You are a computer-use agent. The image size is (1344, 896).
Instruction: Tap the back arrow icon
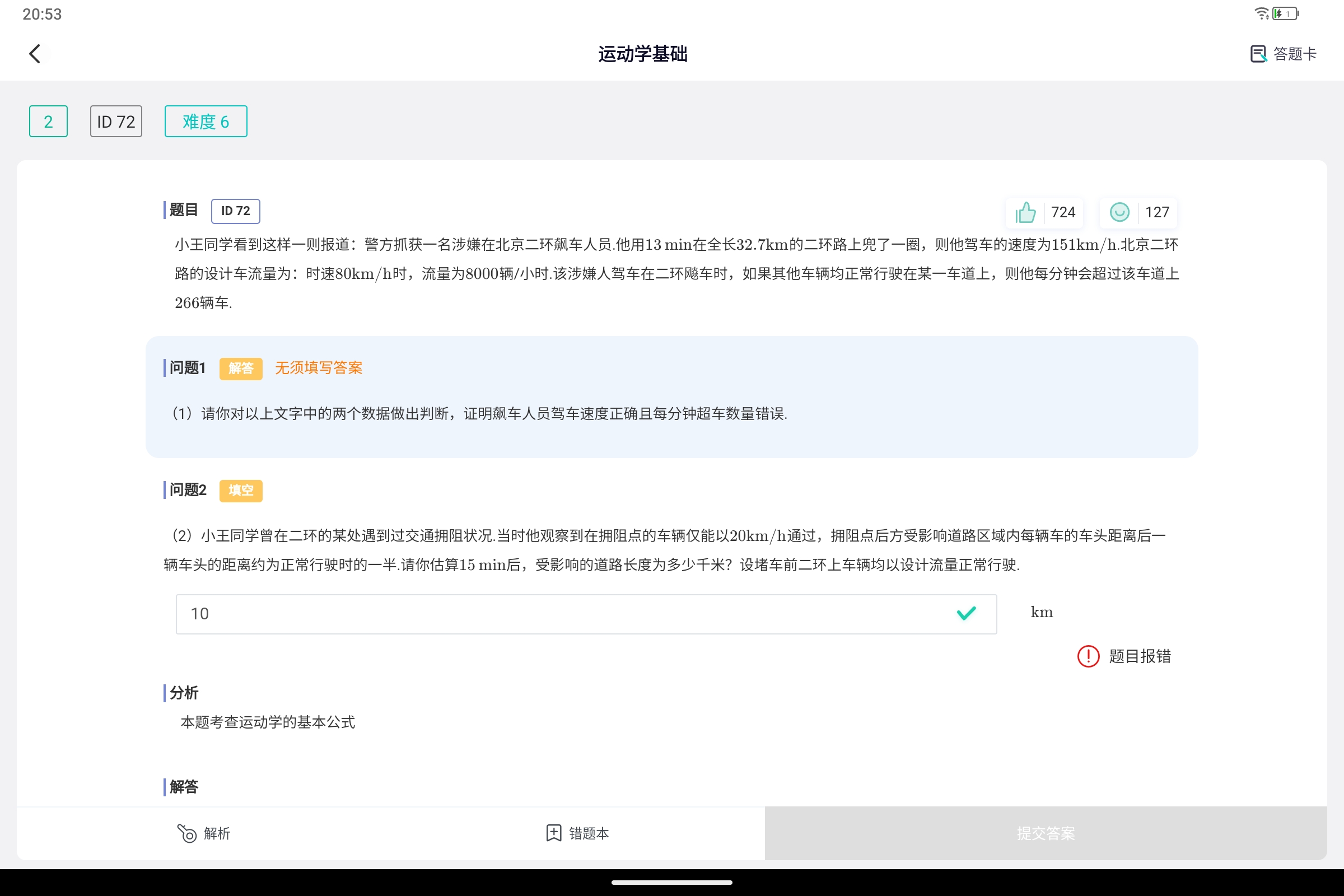point(35,54)
